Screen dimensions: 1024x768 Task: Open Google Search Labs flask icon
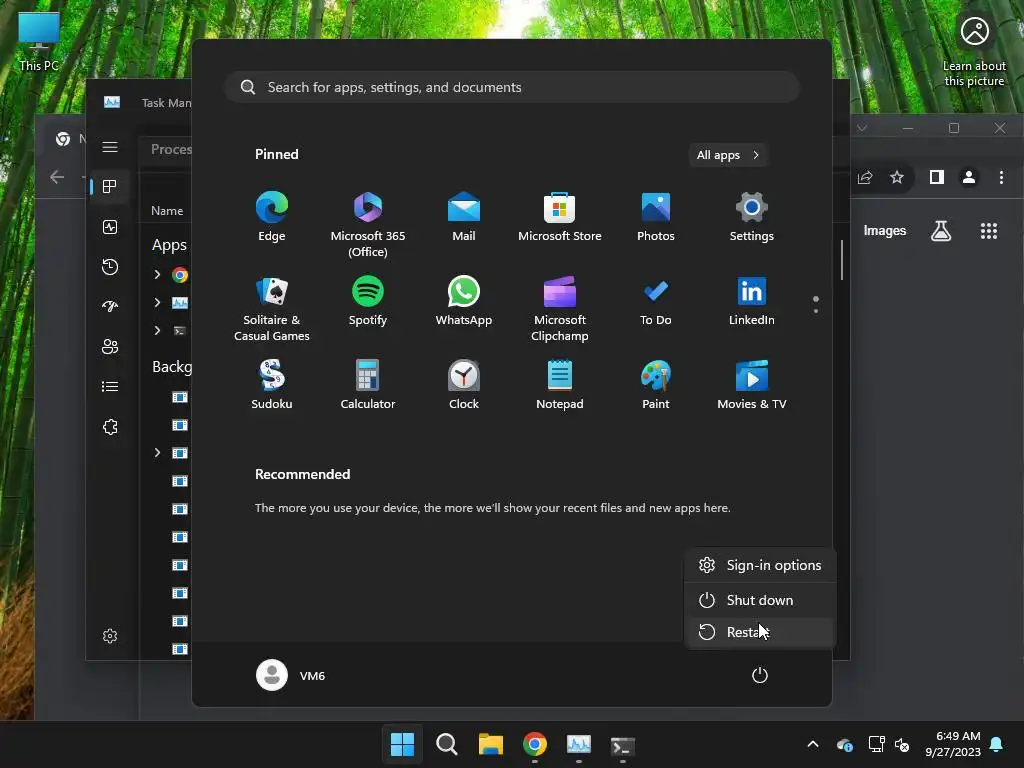point(941,231)
